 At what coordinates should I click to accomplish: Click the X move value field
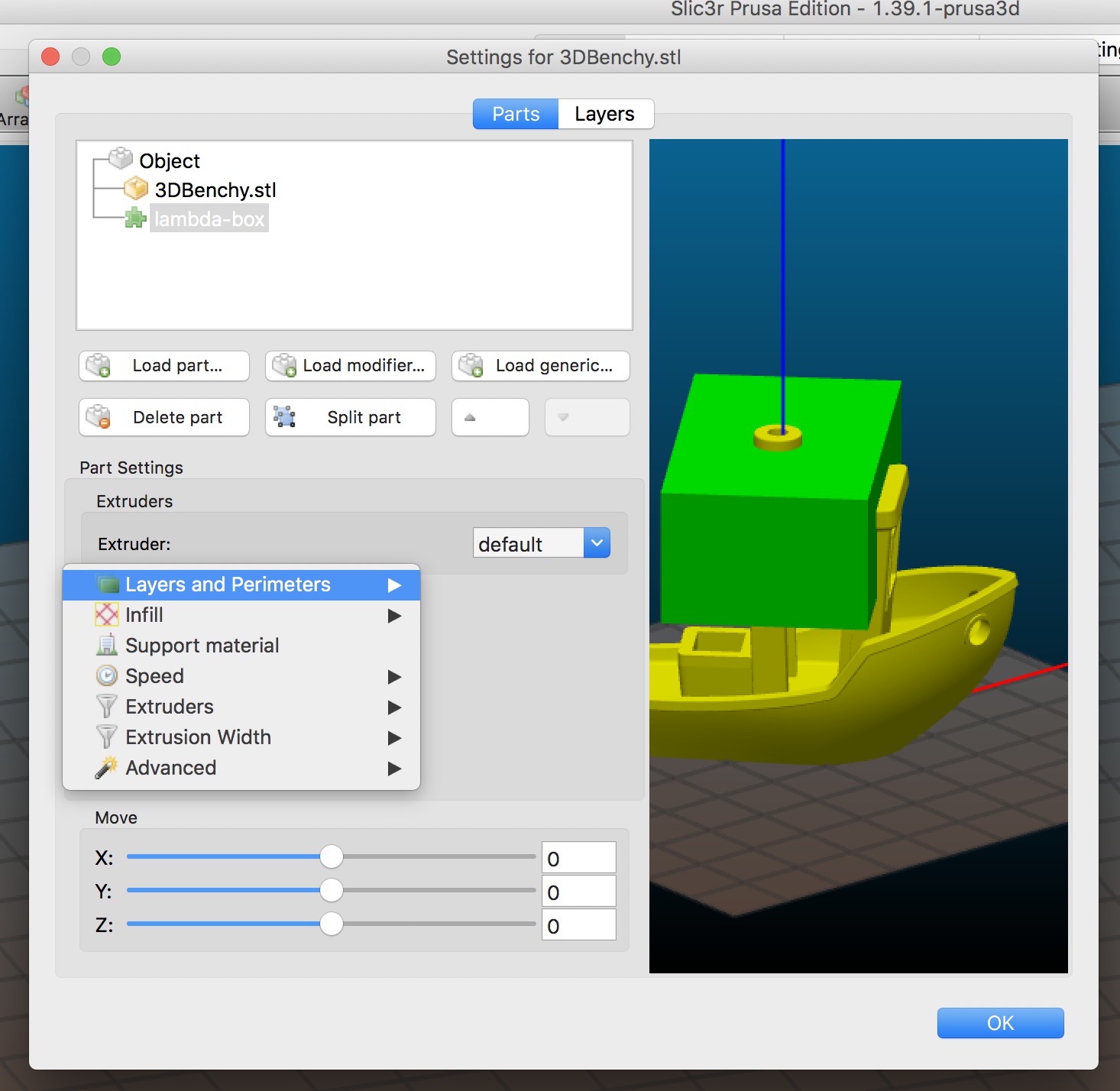click(579, 858)
